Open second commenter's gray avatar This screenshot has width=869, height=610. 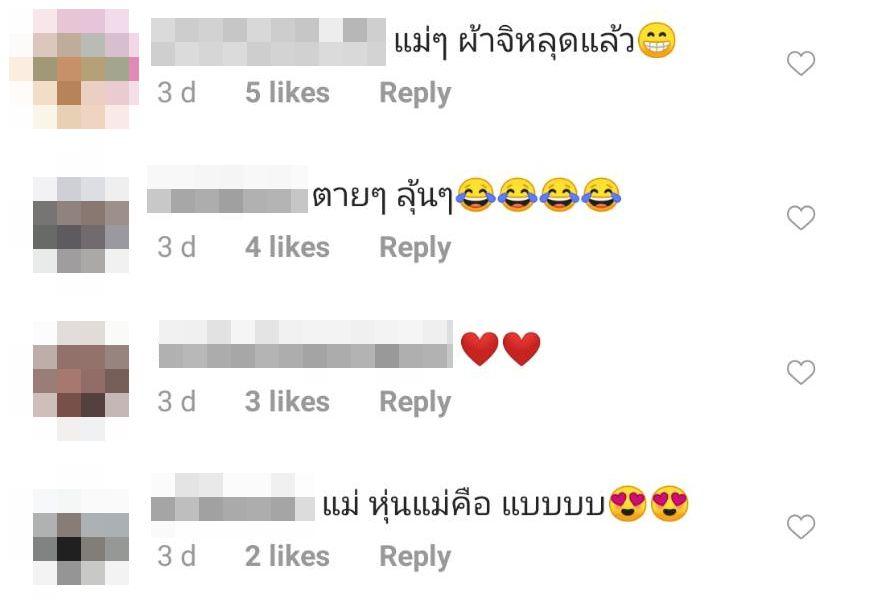tap(81, 225)
